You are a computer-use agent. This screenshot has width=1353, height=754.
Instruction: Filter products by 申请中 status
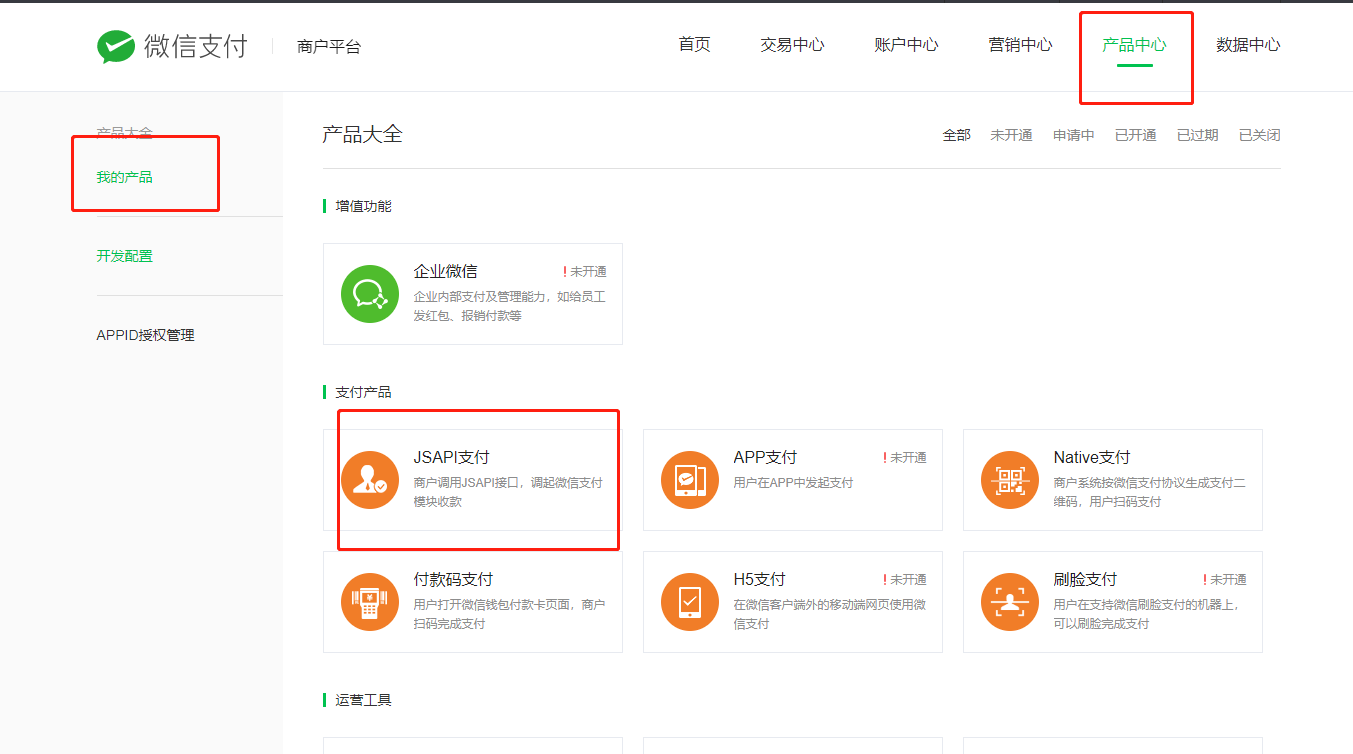tap(1073, 135)
